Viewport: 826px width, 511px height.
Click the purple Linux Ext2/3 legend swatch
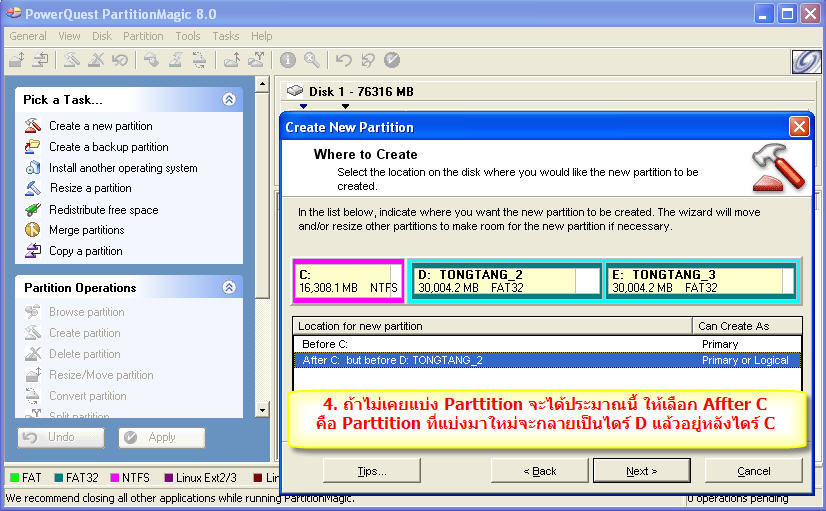point(169,478)
